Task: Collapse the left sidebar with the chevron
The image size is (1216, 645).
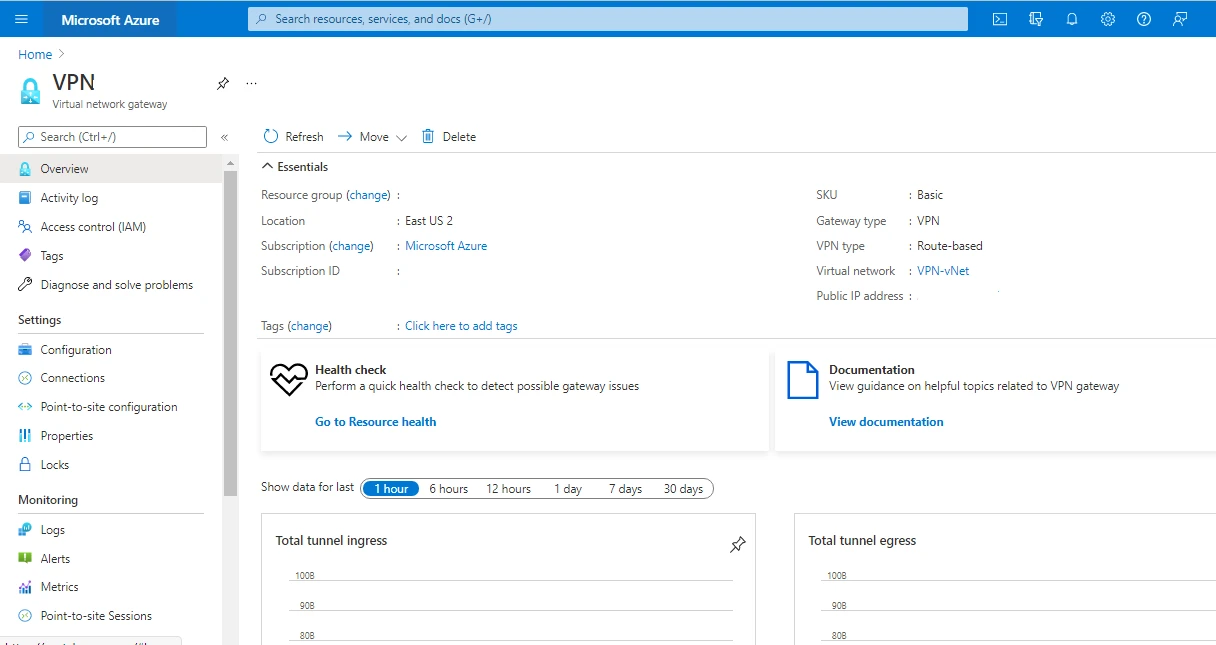Action: tap(224, 136)
